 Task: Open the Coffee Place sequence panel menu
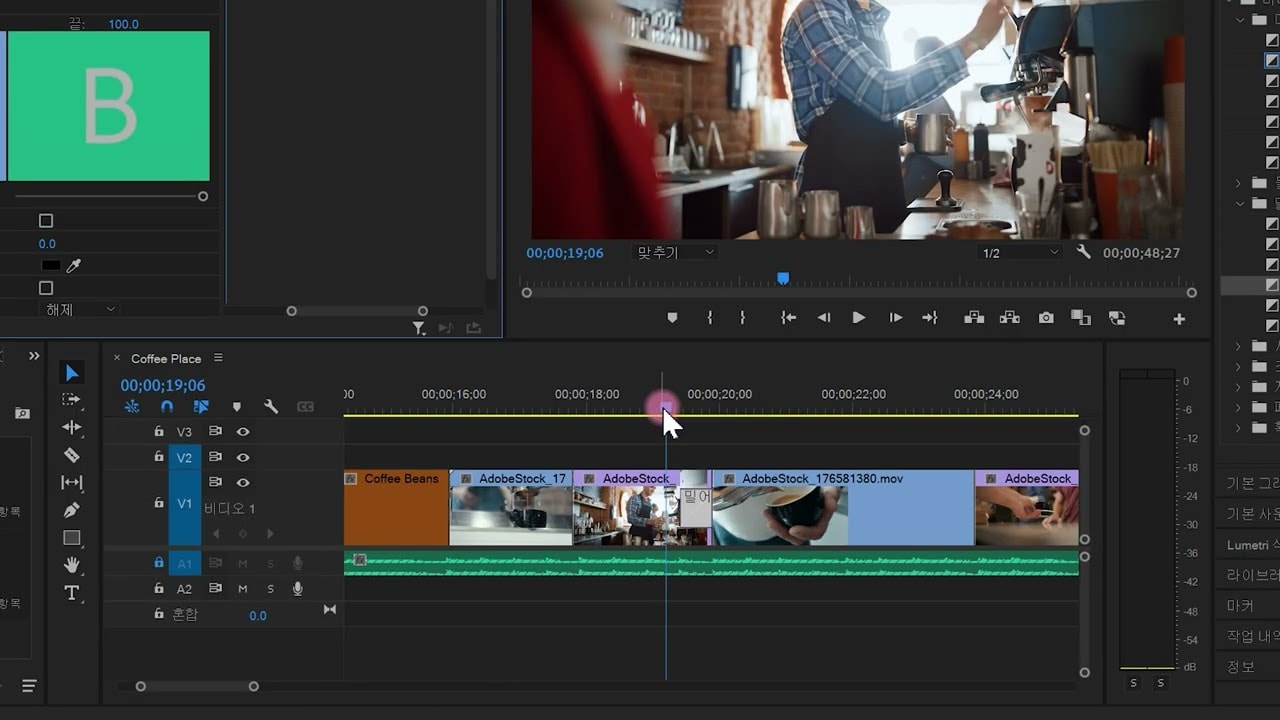(218, 358)
